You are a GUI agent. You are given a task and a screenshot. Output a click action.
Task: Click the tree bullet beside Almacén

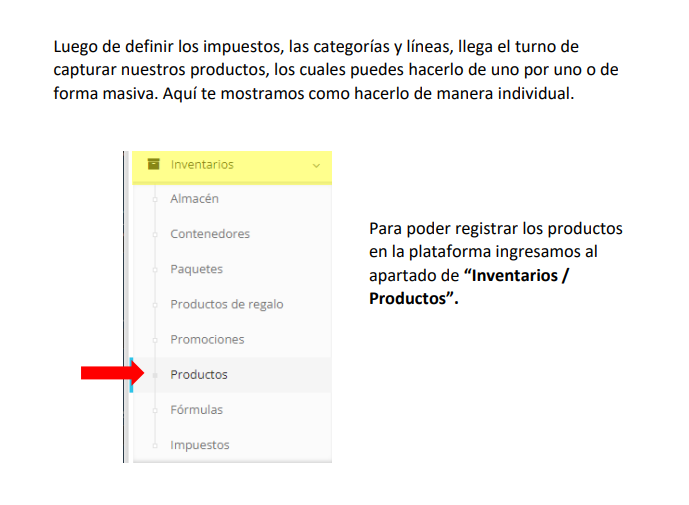pos(155,199)
